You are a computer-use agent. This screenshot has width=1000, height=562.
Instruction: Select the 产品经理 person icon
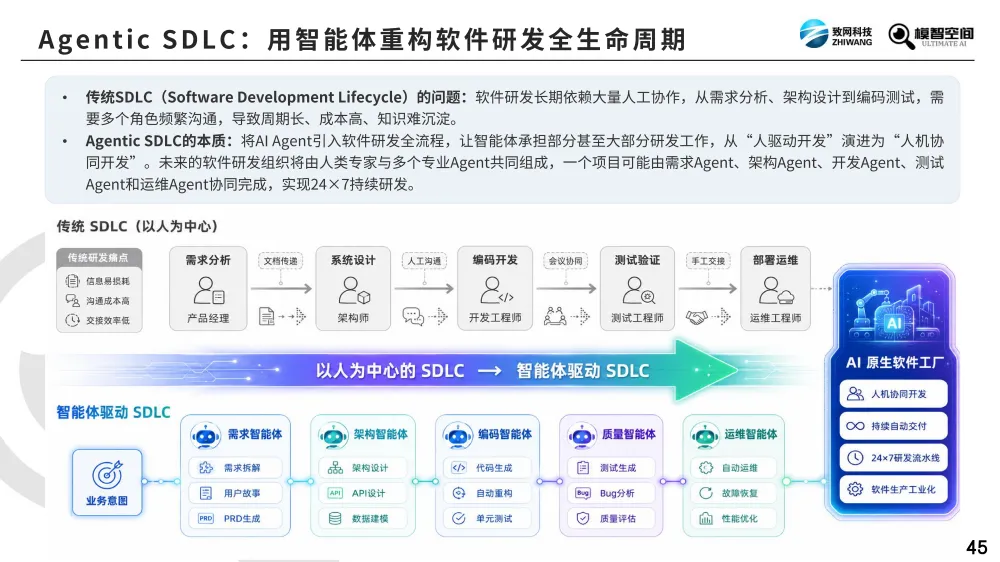(x=209, y=290)
